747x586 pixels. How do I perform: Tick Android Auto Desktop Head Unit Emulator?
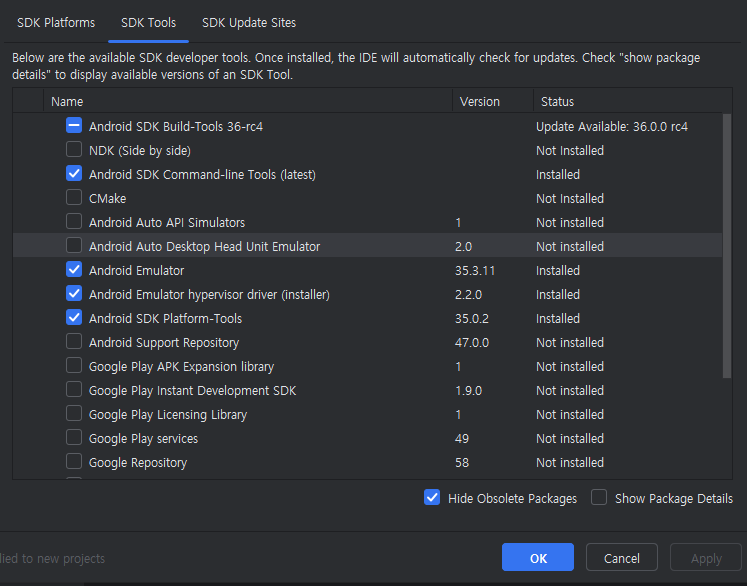(74, 245)
